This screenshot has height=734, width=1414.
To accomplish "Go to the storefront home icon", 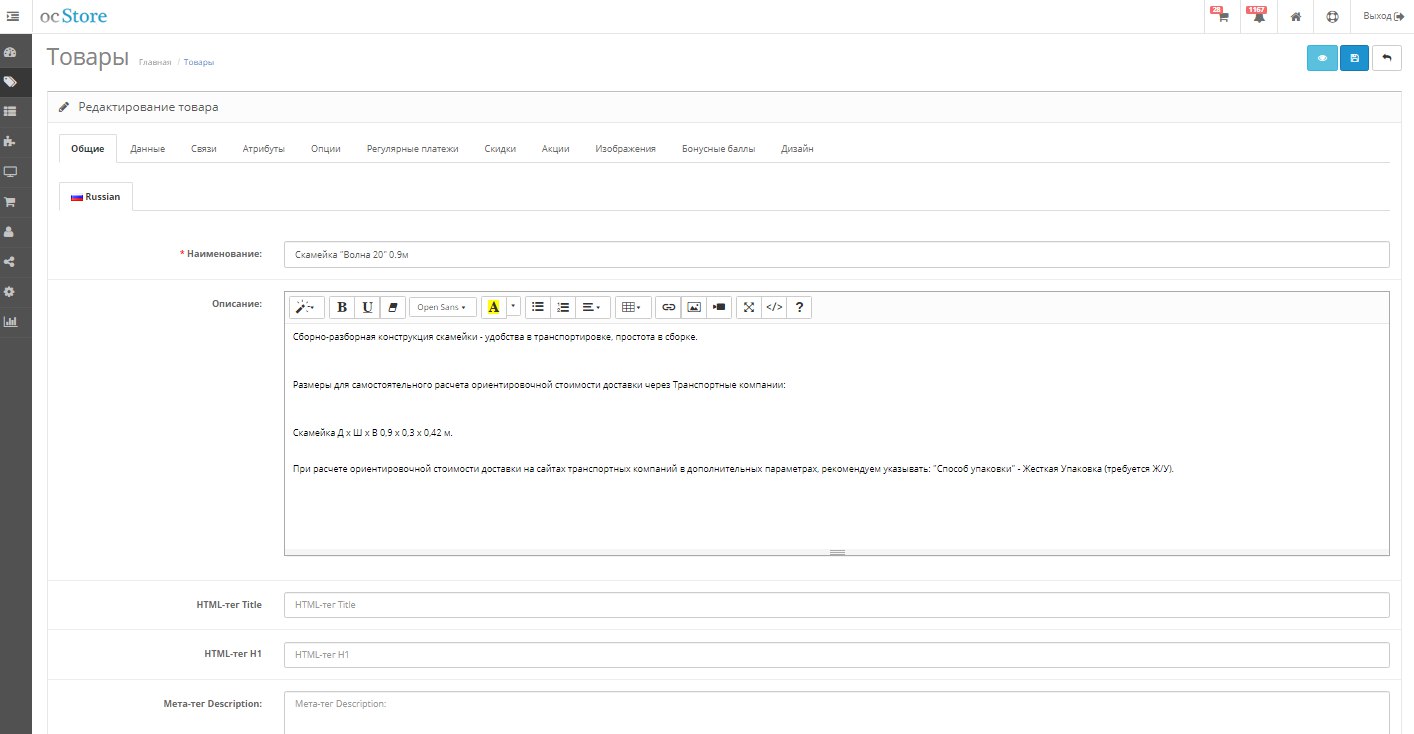I will click(x=1295, y=16).
